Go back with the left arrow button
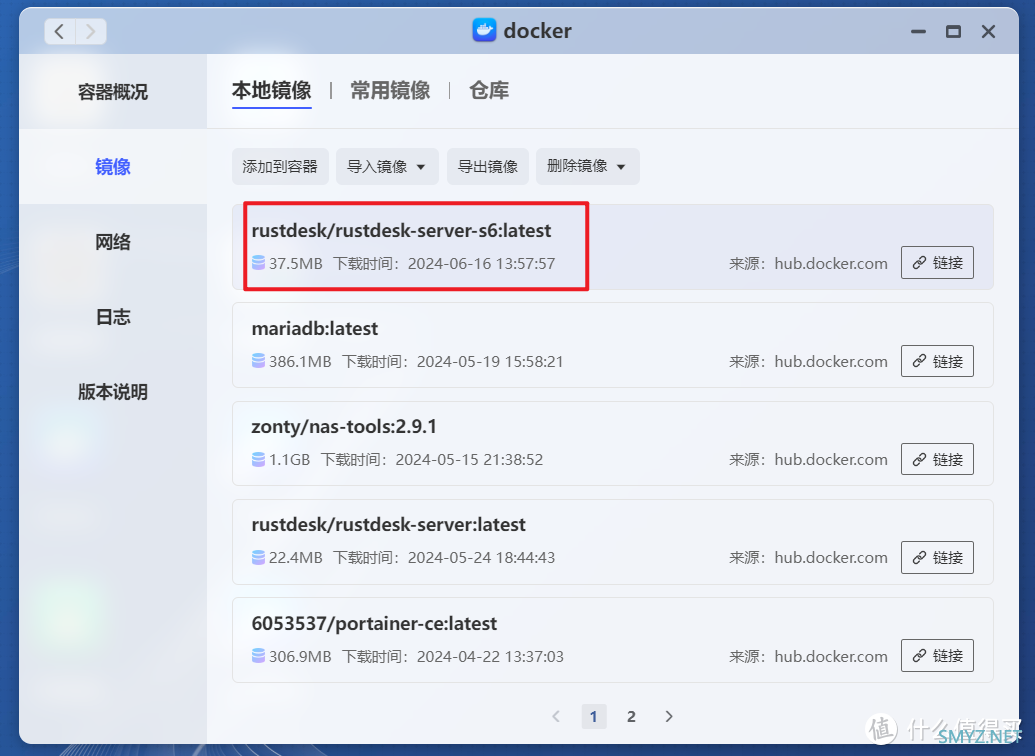 click(60, 31)
